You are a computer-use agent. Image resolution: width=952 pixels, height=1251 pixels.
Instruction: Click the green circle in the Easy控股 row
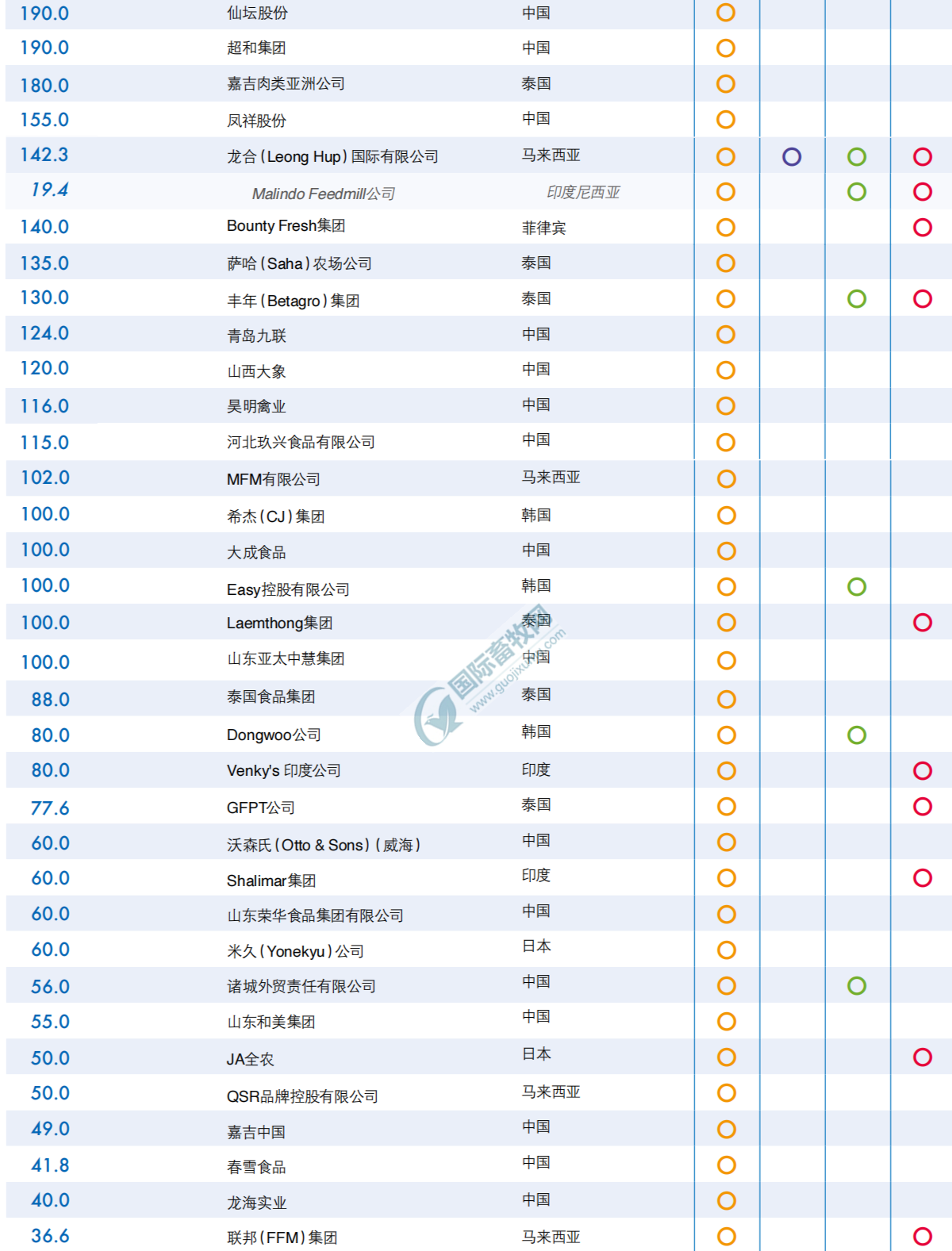(x=856, y=587)
